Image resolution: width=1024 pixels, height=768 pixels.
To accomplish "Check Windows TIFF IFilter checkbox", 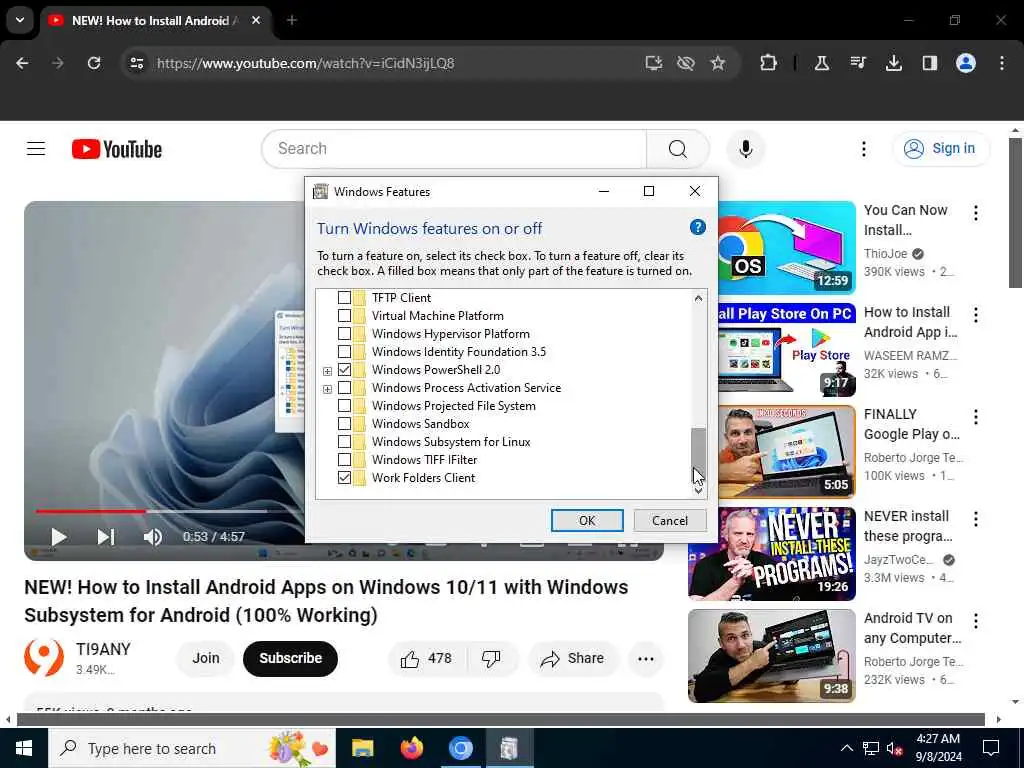I will (x=344, y=460).
